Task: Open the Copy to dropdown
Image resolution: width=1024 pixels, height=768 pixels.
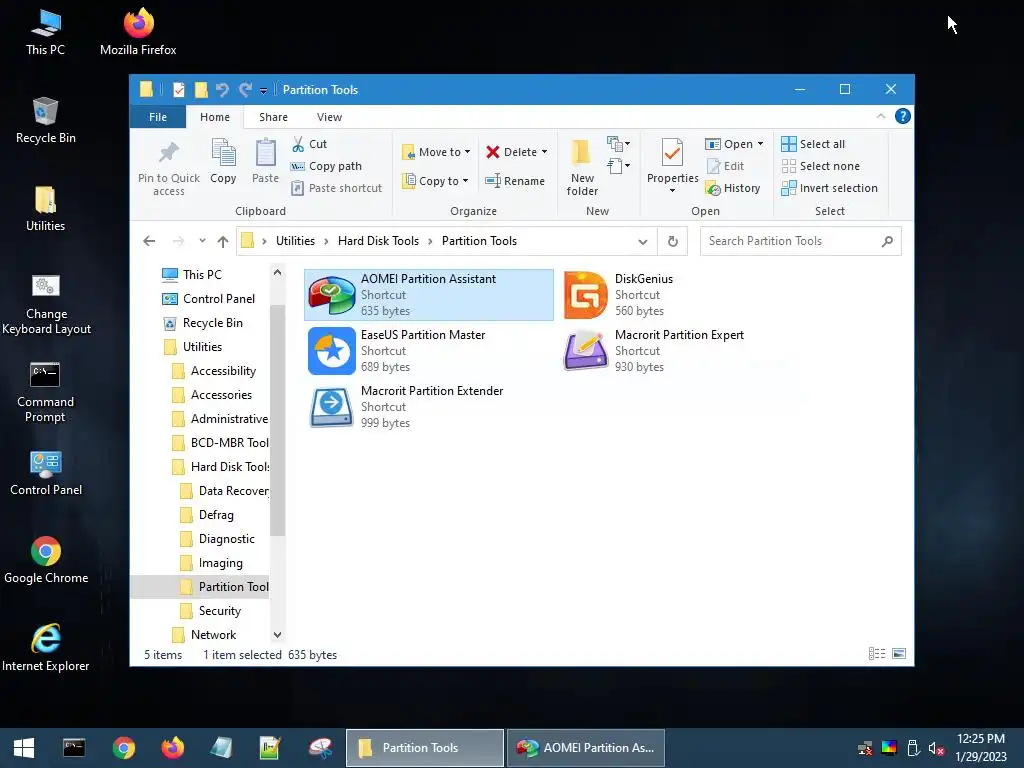Action: click(x=436, y=181)
